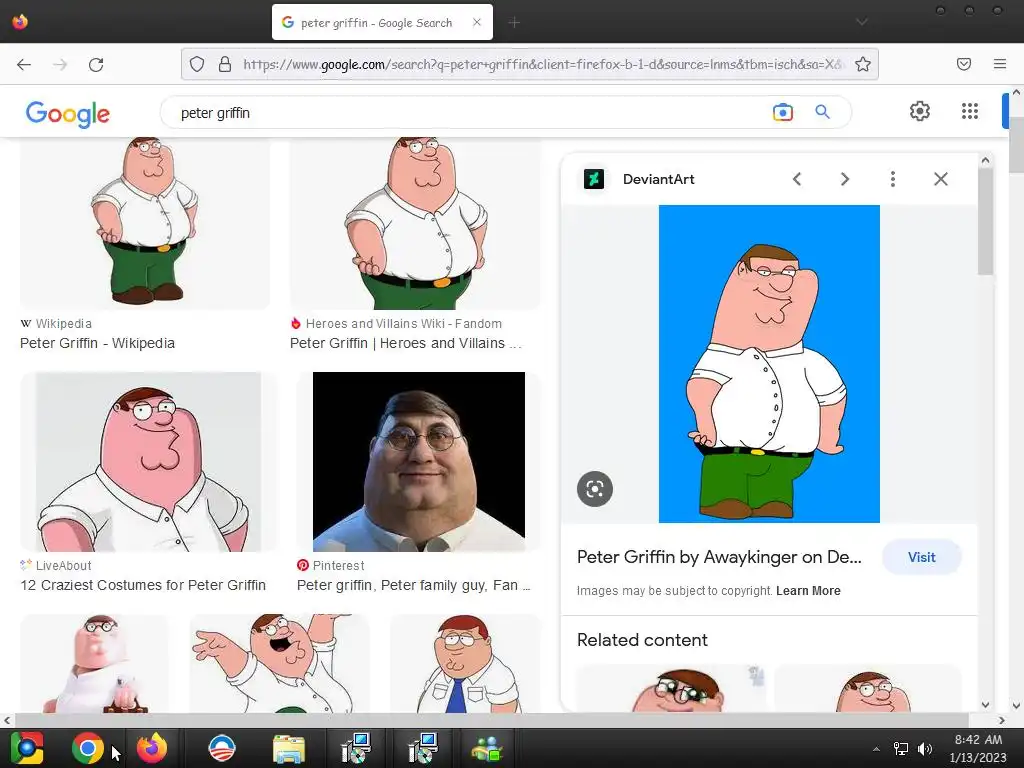The width and height of the screenshot is (1024, 768).
Task: Click 12 Craziest Costumes for Peter Griffin
Action: pos(143,585)
